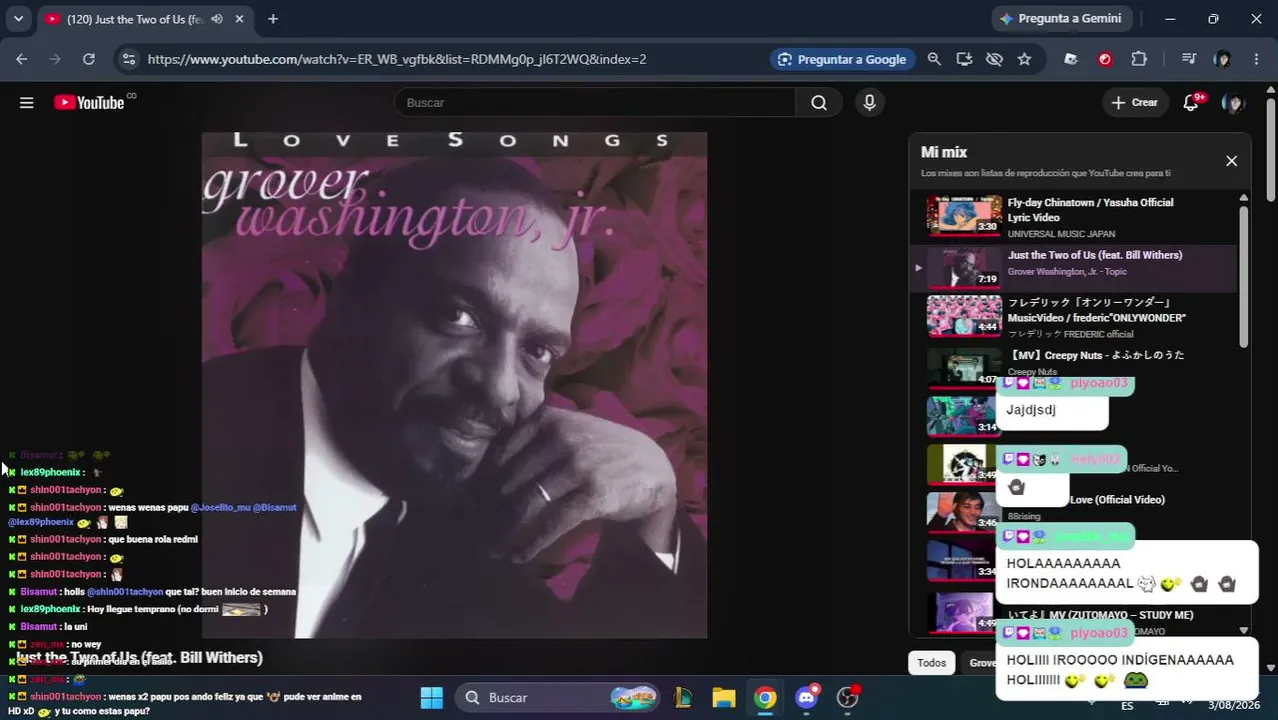Image resolution: width=1278 pixels, height=720 pixels.
Task: Open the Chrome three-dot menu
Action: (x=1256, y=59)
